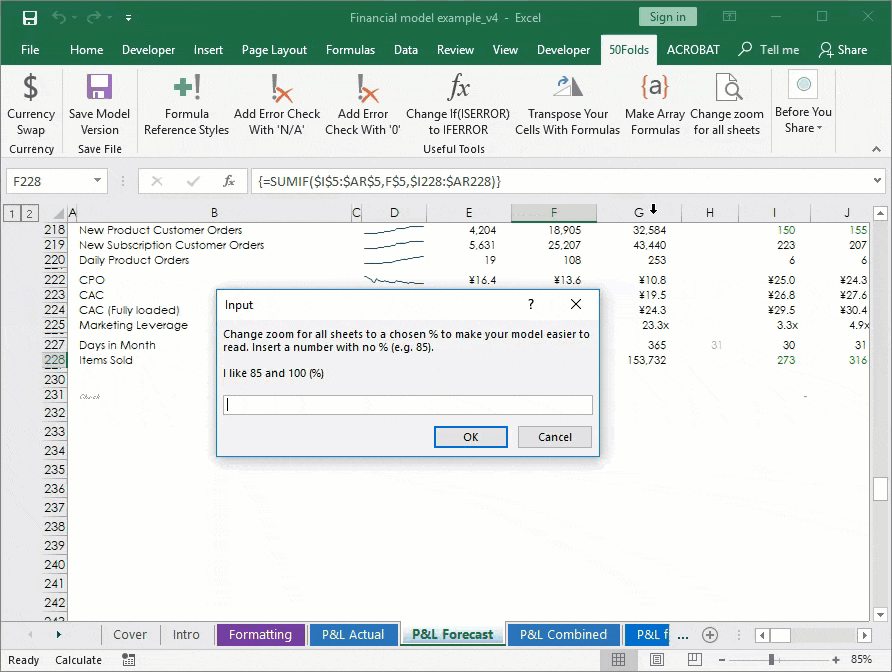Click outline level 2 button
This screenshot has width=892, height=672.
click(29, 213)
